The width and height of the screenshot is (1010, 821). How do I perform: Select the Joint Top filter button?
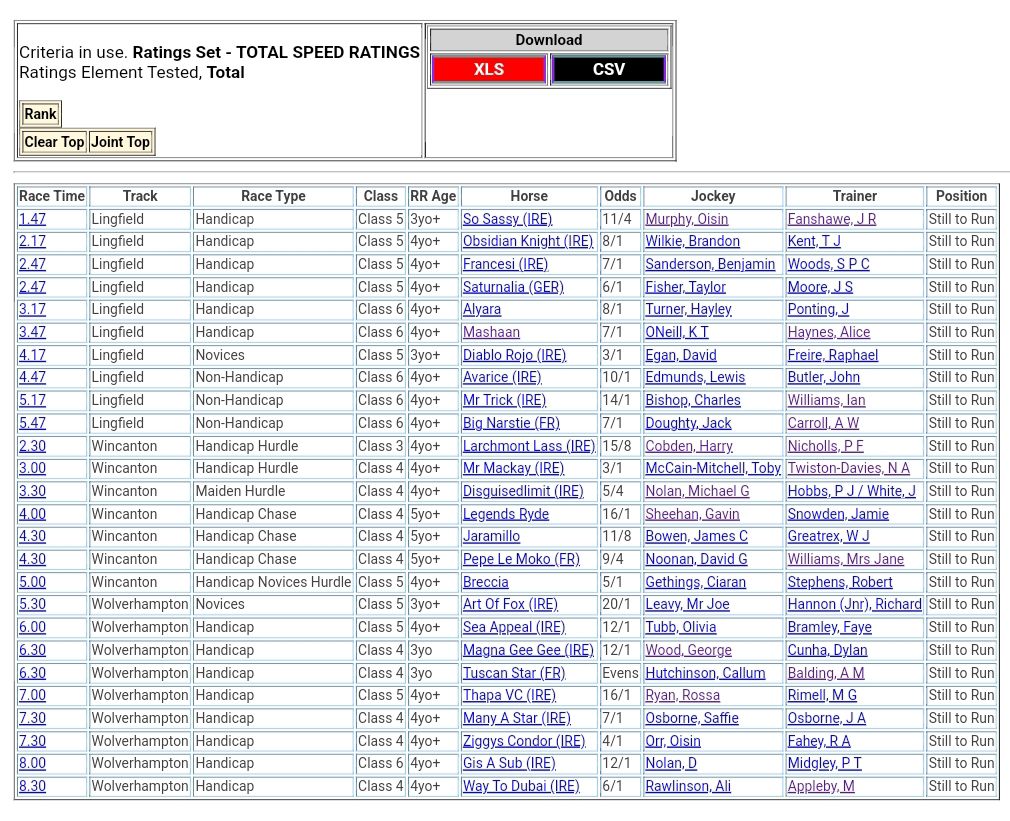120,142
